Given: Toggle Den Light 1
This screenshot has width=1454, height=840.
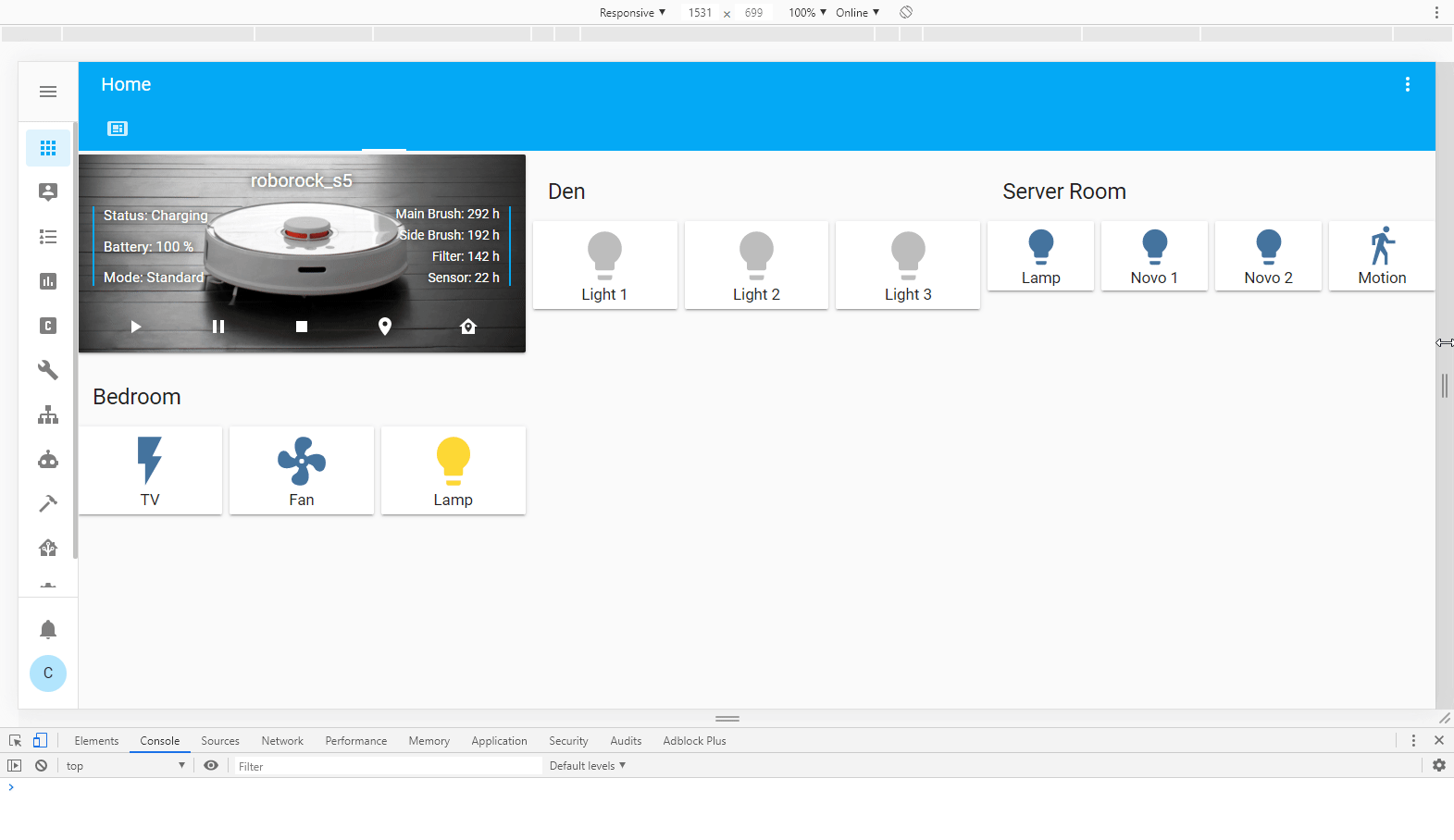Looking at the screenshot, I should pos(605,266).
